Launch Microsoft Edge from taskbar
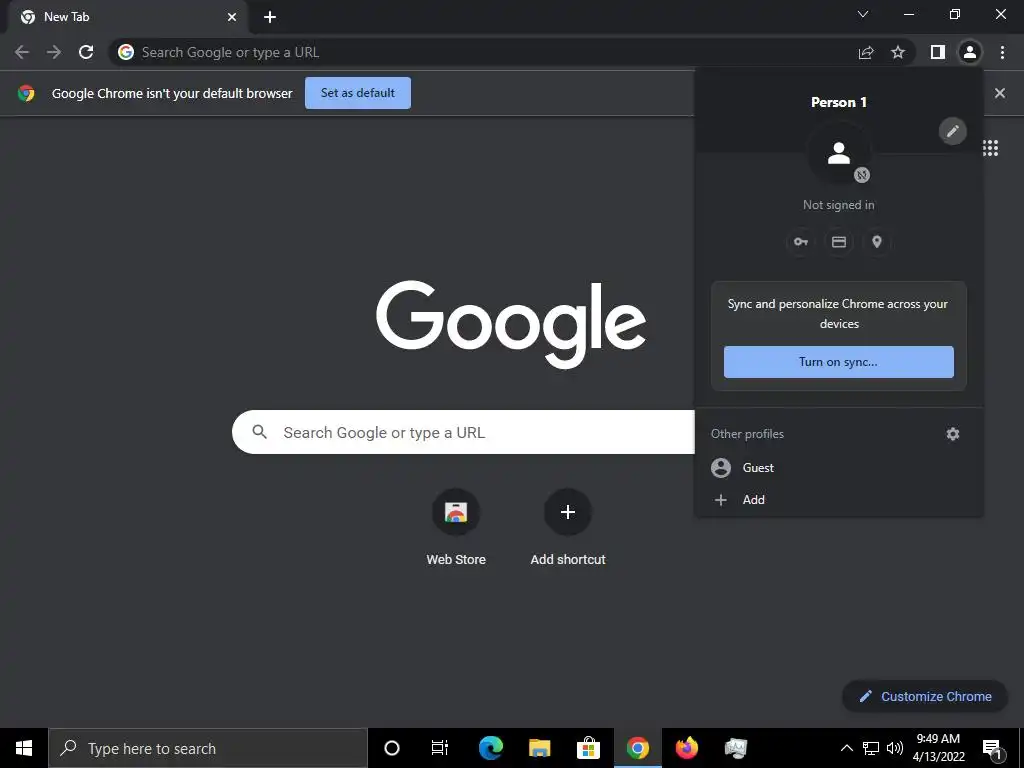 [490, 748]
